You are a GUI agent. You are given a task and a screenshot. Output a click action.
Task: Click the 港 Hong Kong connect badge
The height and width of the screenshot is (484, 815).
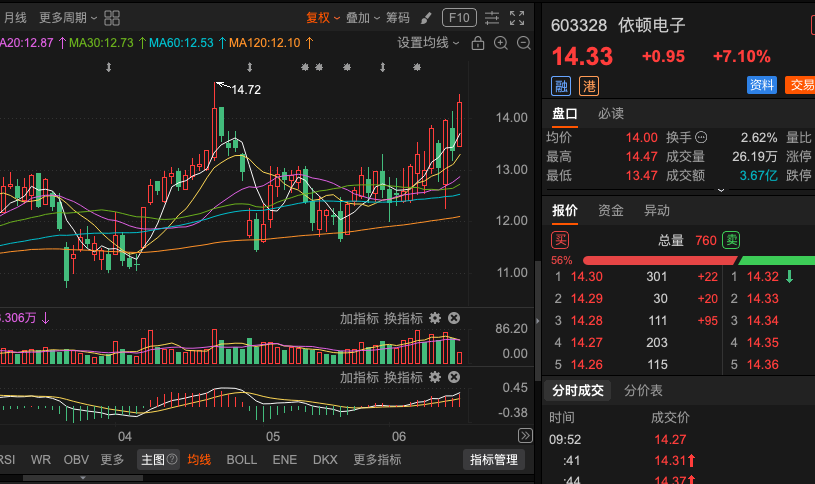pyautogui.click(x=589, y=86)
